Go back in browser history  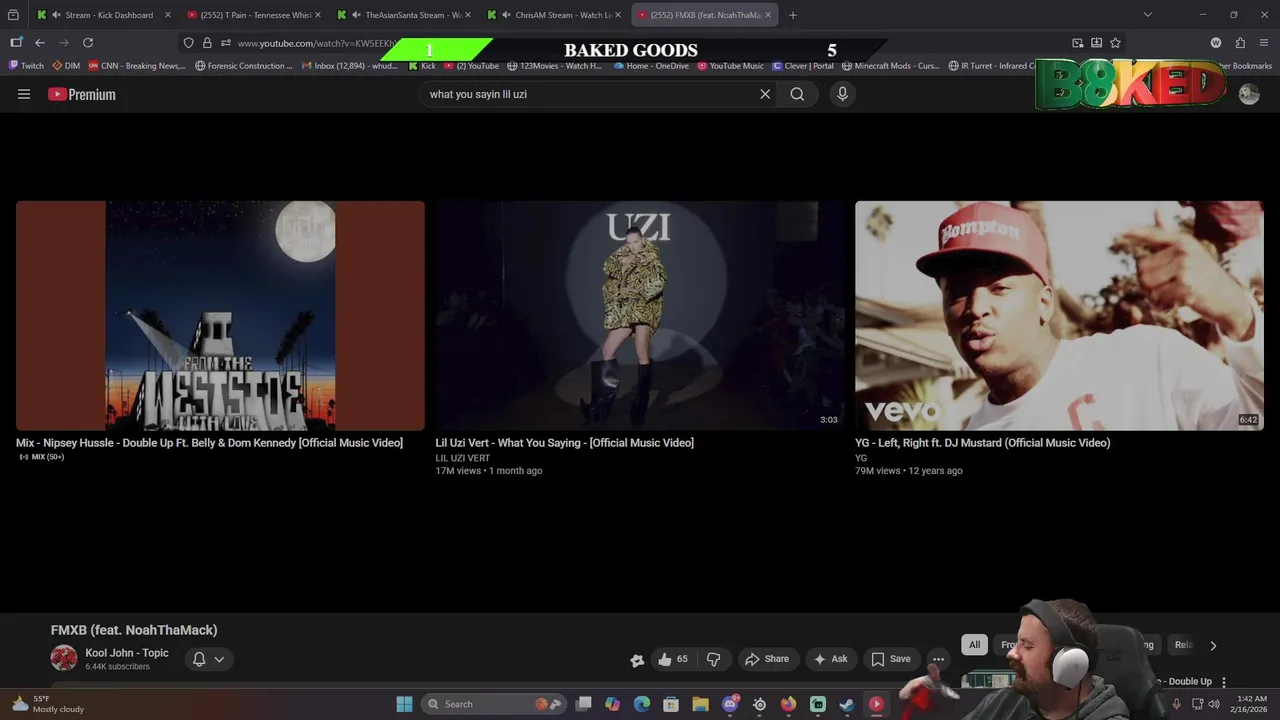point(40,43)
